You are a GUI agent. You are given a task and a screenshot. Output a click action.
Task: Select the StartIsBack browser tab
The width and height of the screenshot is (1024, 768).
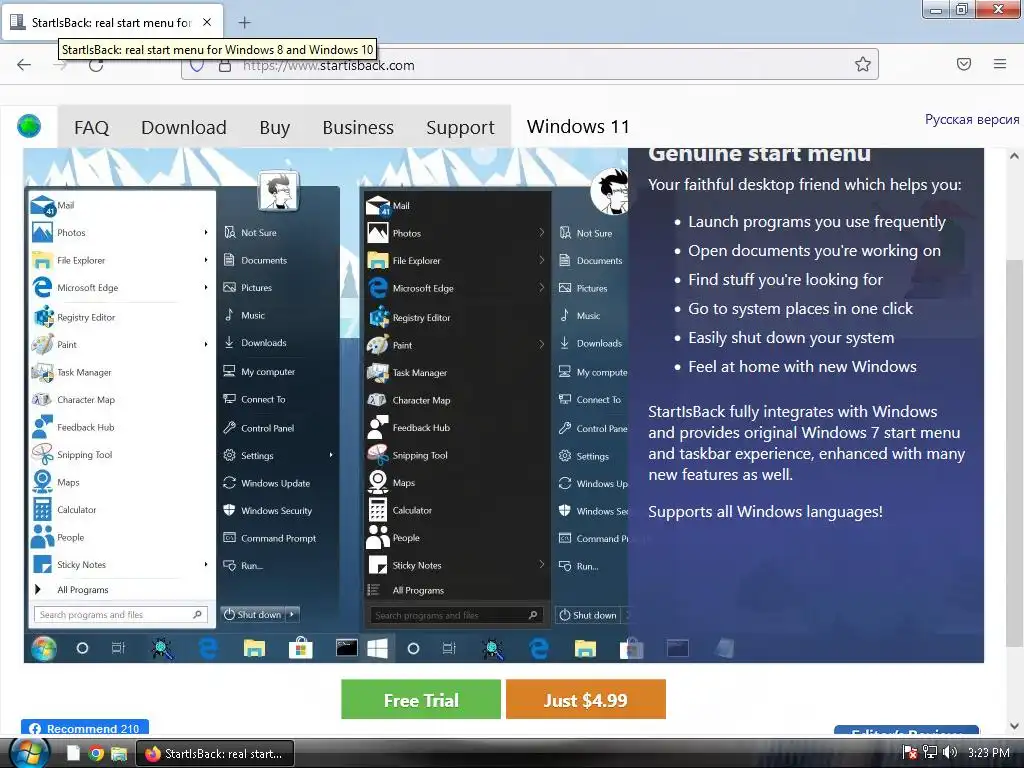[112, 22]
